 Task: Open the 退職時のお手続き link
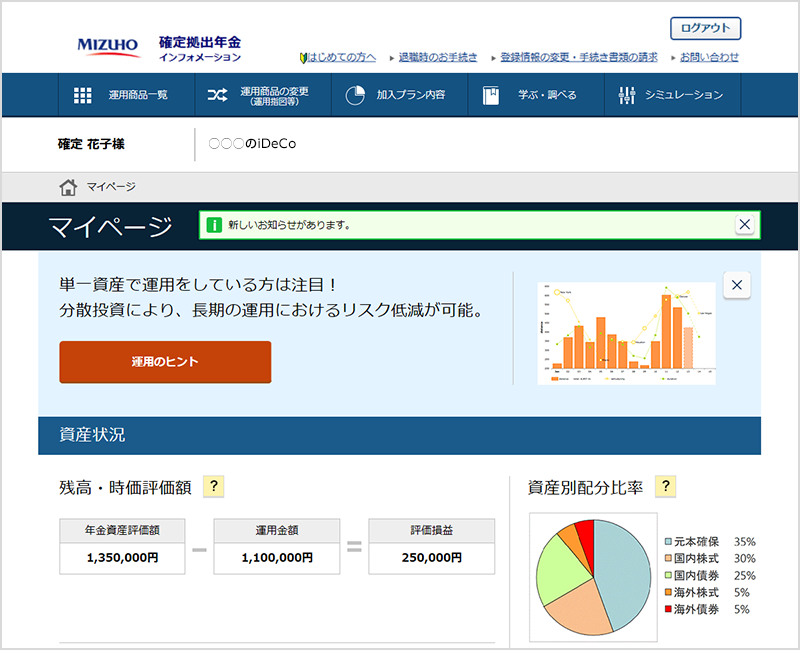point(438,57)
